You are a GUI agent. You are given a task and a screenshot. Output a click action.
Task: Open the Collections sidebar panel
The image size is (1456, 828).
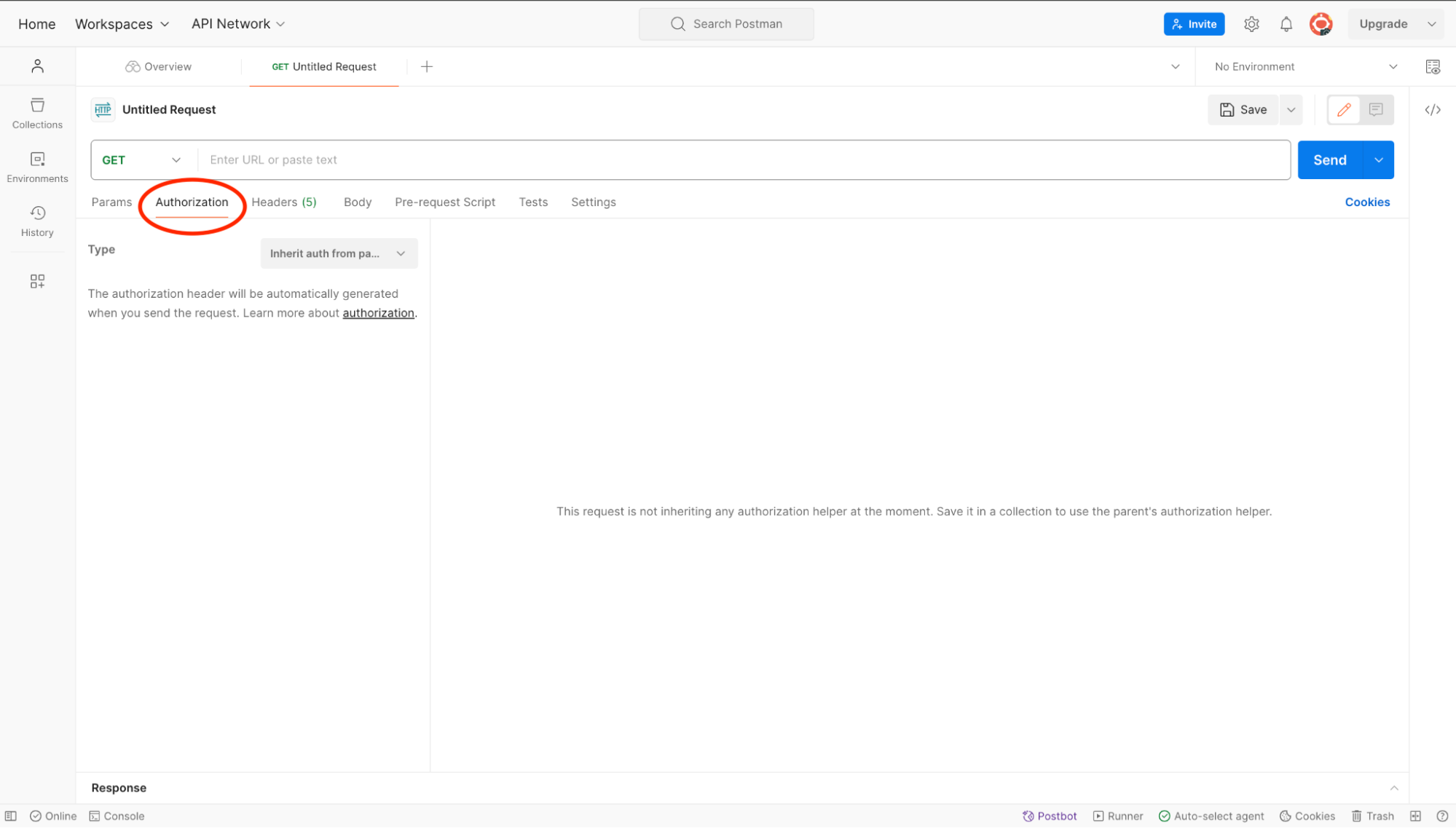pos(37,113)
